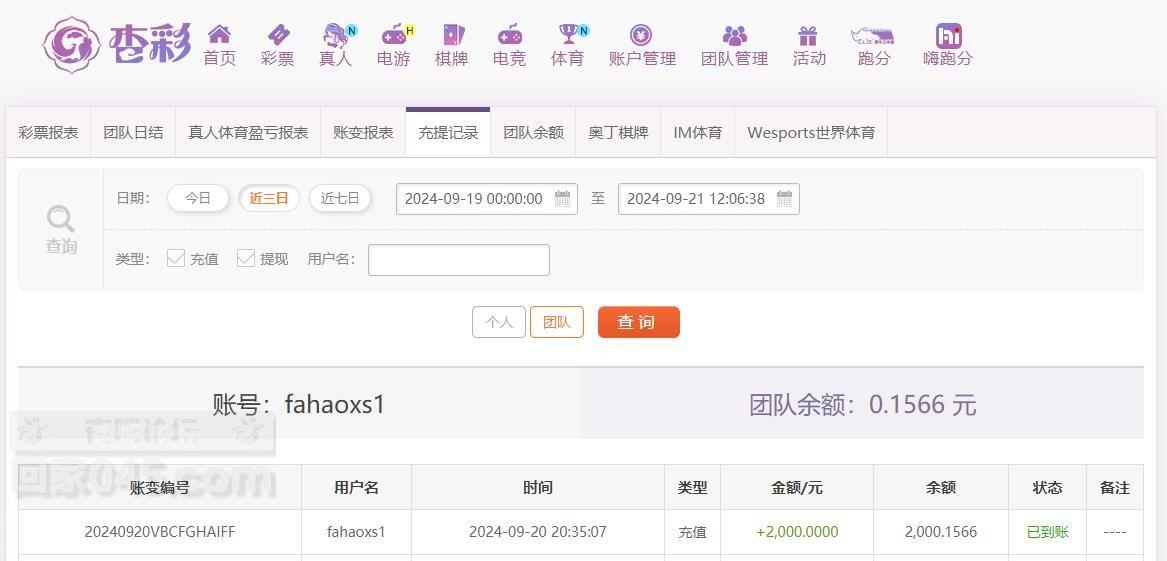Open 账户管理 yen coin icon
The height and width of the screenshot is (561, 1167).
[x=641, y=34]
